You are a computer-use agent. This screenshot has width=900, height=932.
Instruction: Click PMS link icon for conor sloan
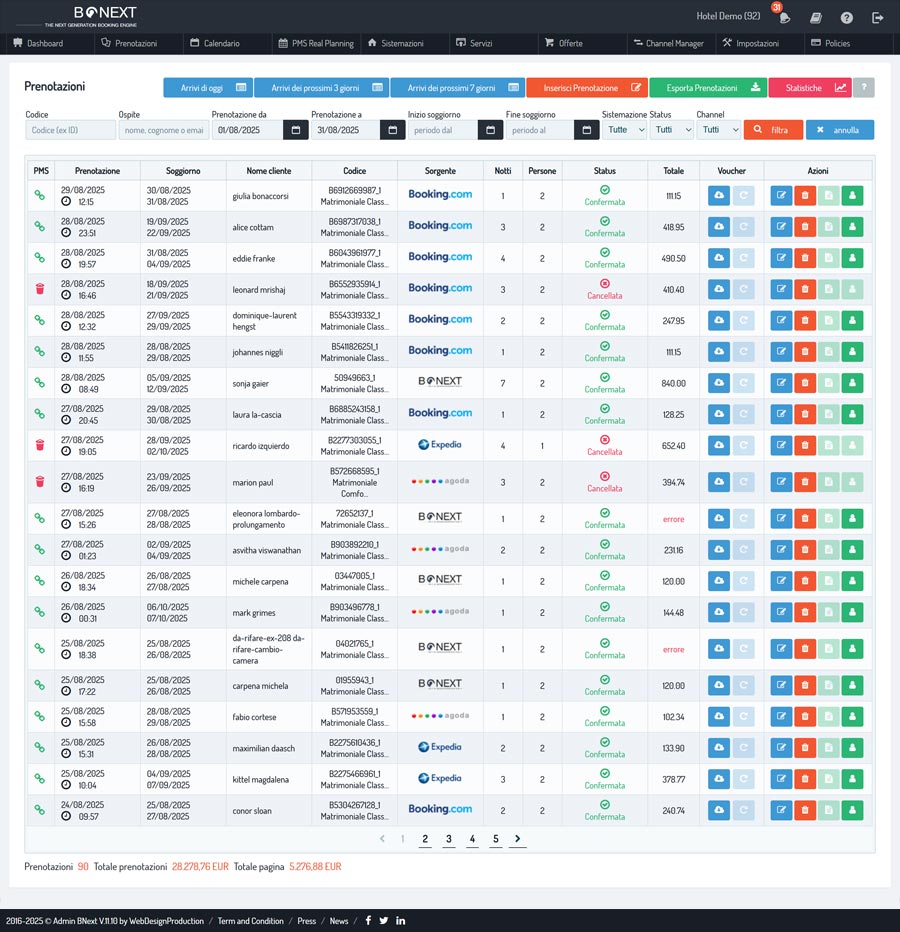(40, 810)
